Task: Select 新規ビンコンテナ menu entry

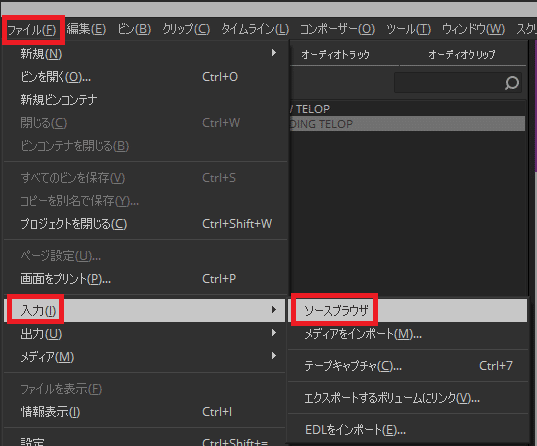Action: [x=145, y=100]
